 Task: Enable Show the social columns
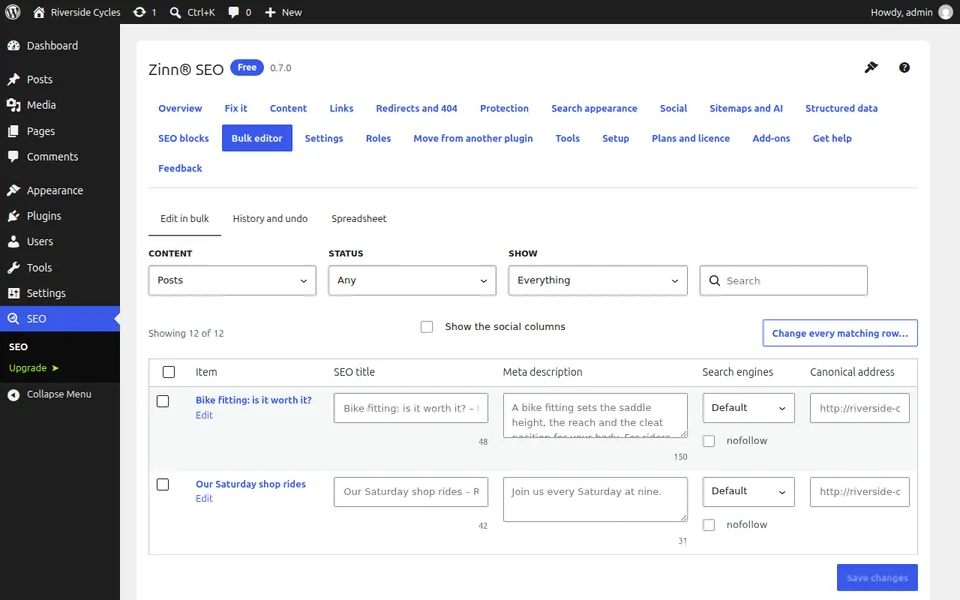[x=427, y=327]
